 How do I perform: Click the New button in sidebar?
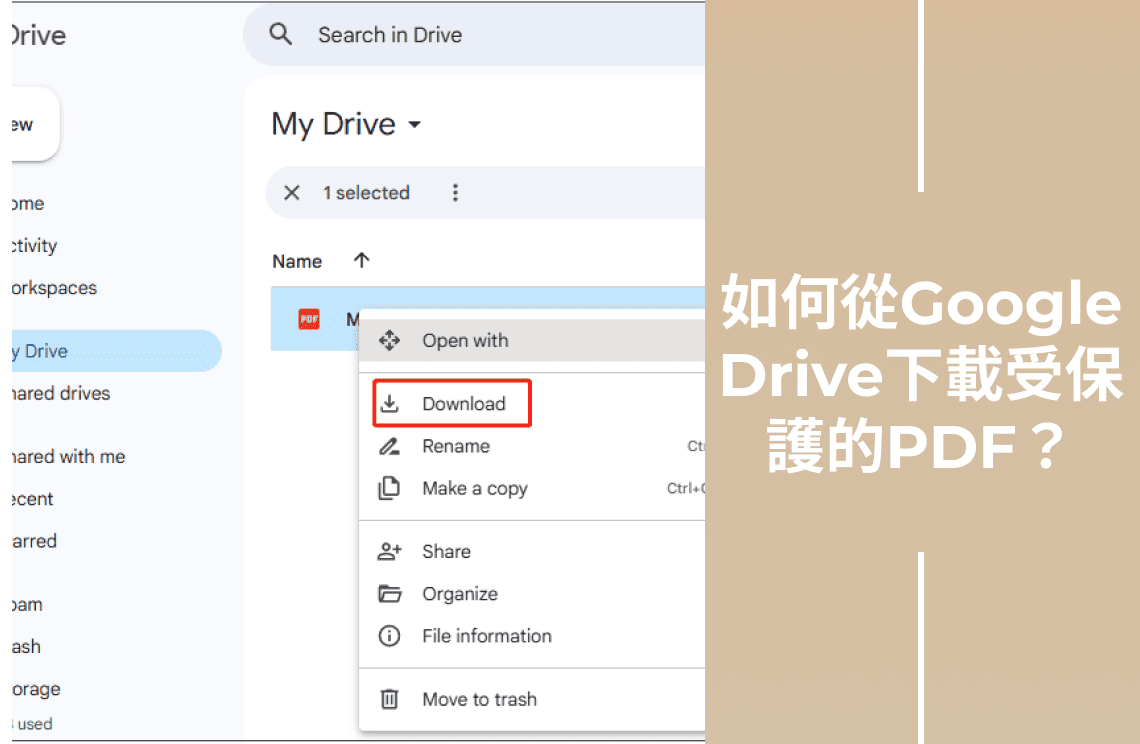(35, 124)
